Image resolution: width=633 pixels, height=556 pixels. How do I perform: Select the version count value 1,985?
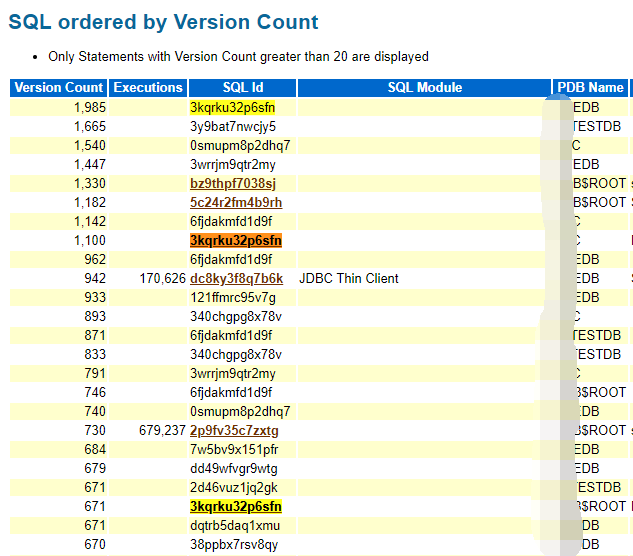point(90,108)
